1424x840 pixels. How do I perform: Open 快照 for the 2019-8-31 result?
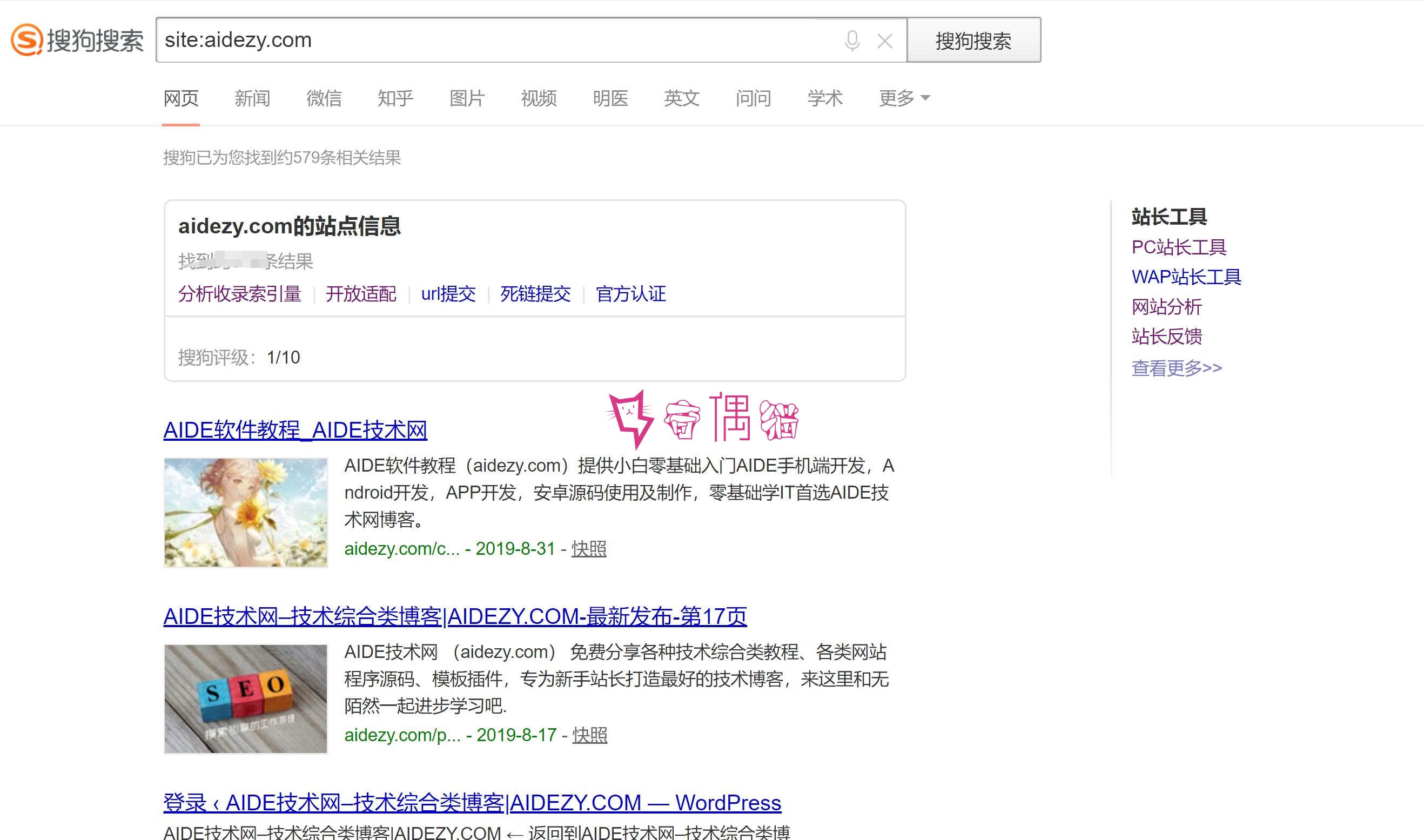click(x=589, y=548)
